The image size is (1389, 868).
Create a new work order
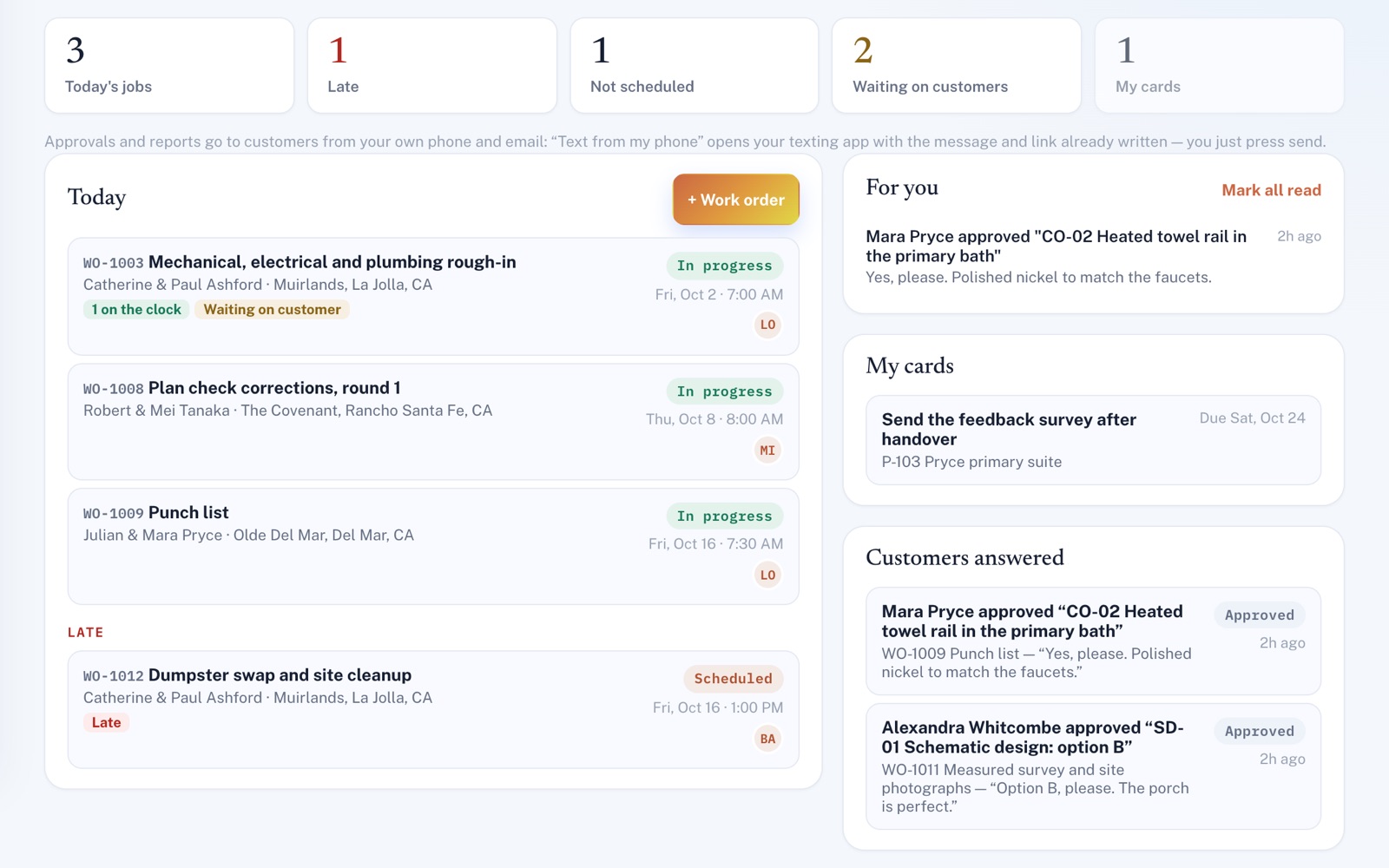click(x=736, y=200)
